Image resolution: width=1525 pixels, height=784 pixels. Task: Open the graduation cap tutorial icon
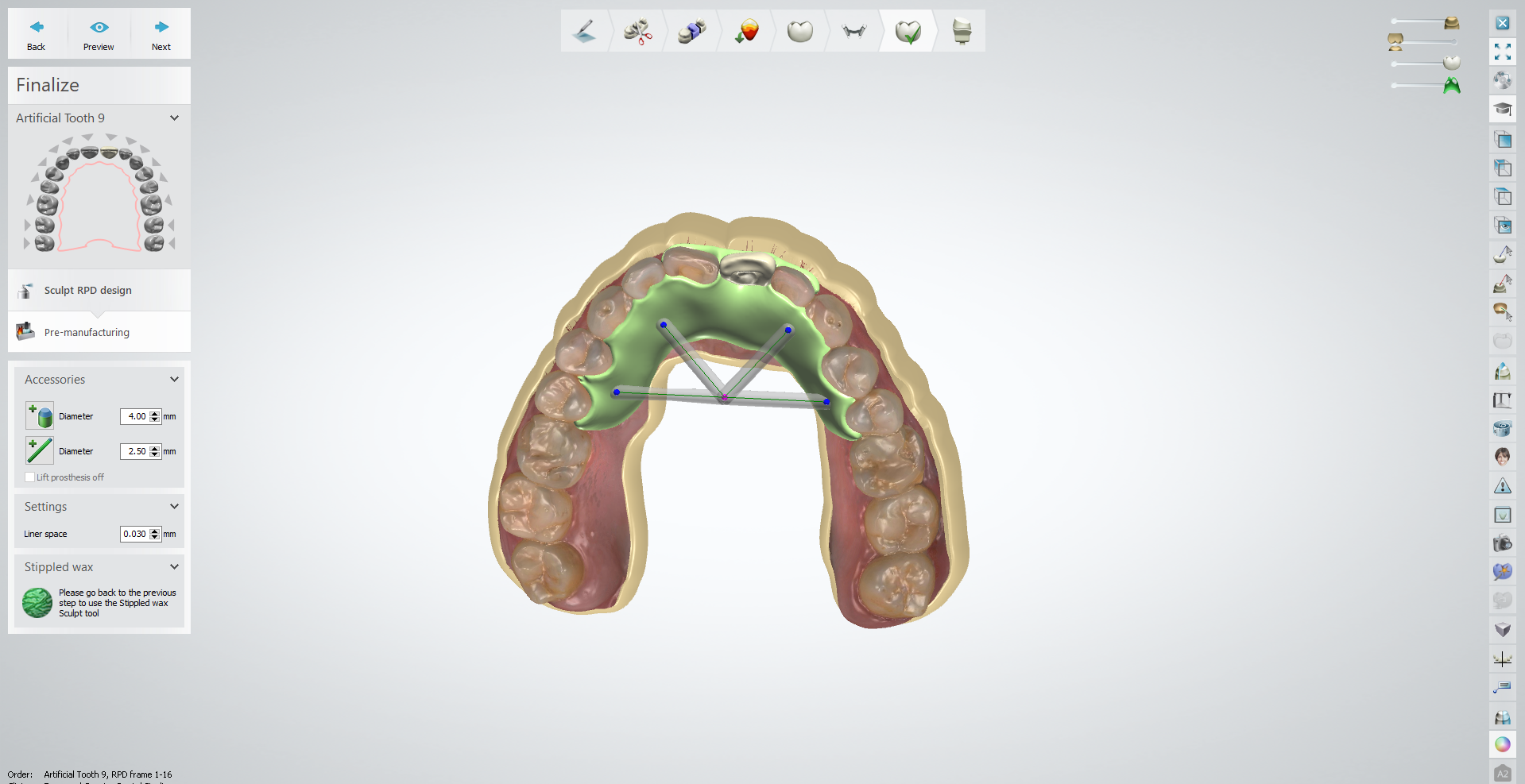click(1502, 109)
